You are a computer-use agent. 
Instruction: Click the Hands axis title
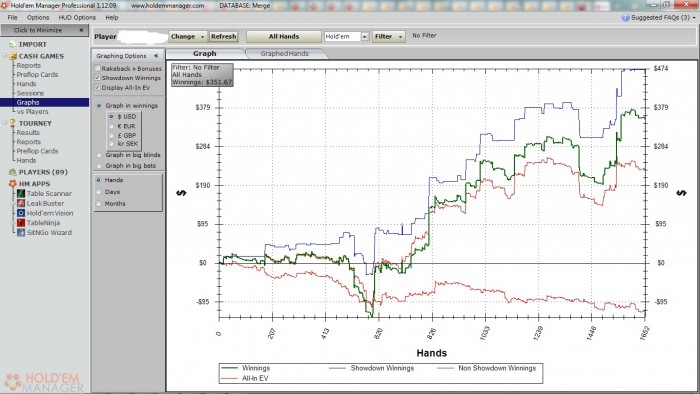pyautogui.click(x=432, y=353)
